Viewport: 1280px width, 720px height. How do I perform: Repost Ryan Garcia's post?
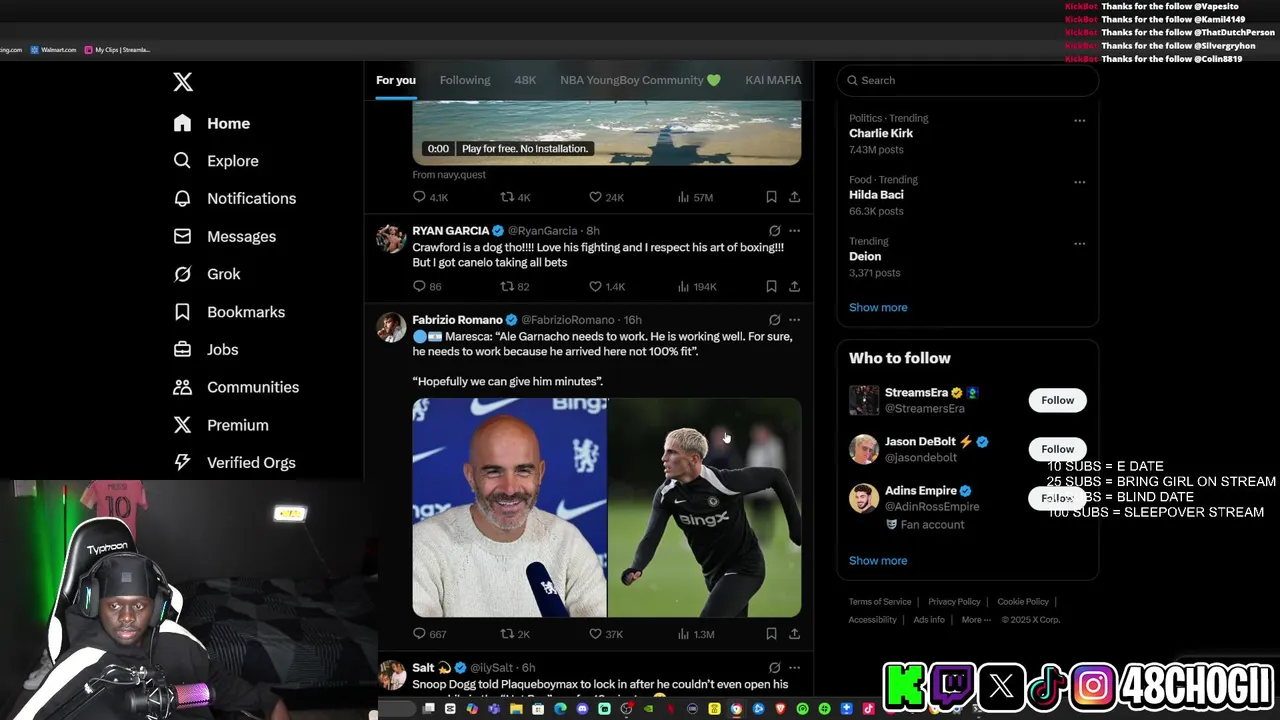click(x=514, y=286)
